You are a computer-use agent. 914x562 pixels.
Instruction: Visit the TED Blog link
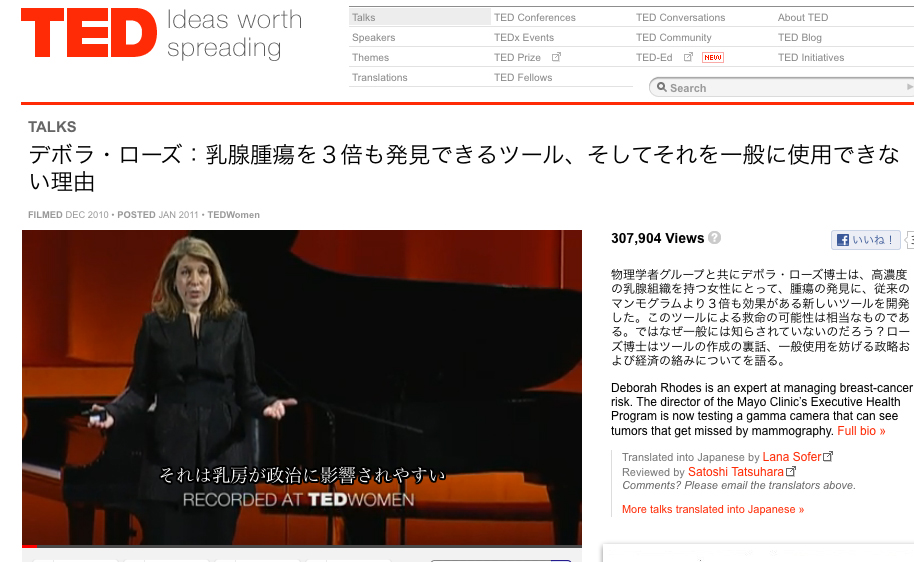(x=802, y=37)
